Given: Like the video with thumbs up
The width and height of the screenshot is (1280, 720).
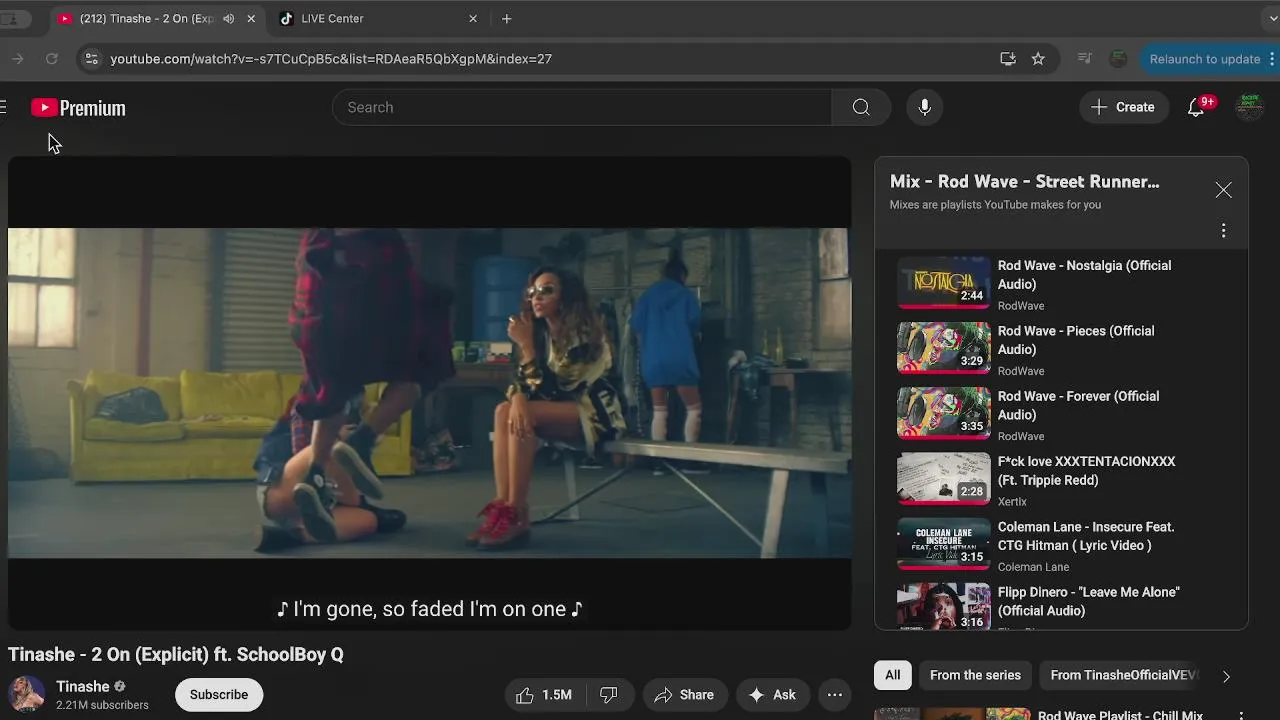Looking at the screenshot, I should point(544,695).
